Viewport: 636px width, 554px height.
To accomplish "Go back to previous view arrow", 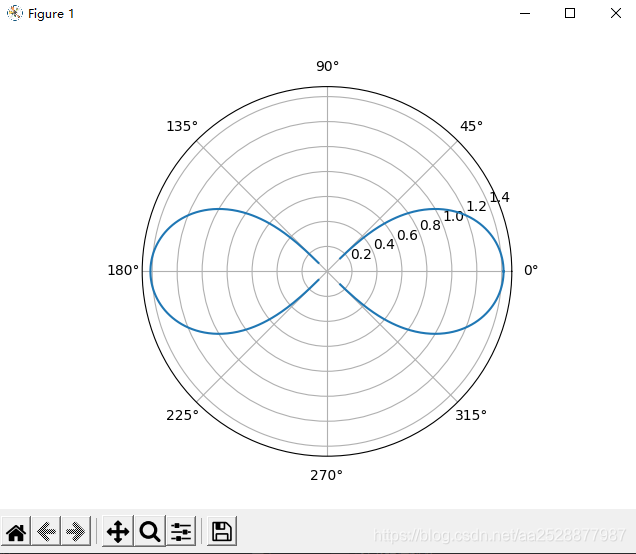I will (x=46, y=531).
